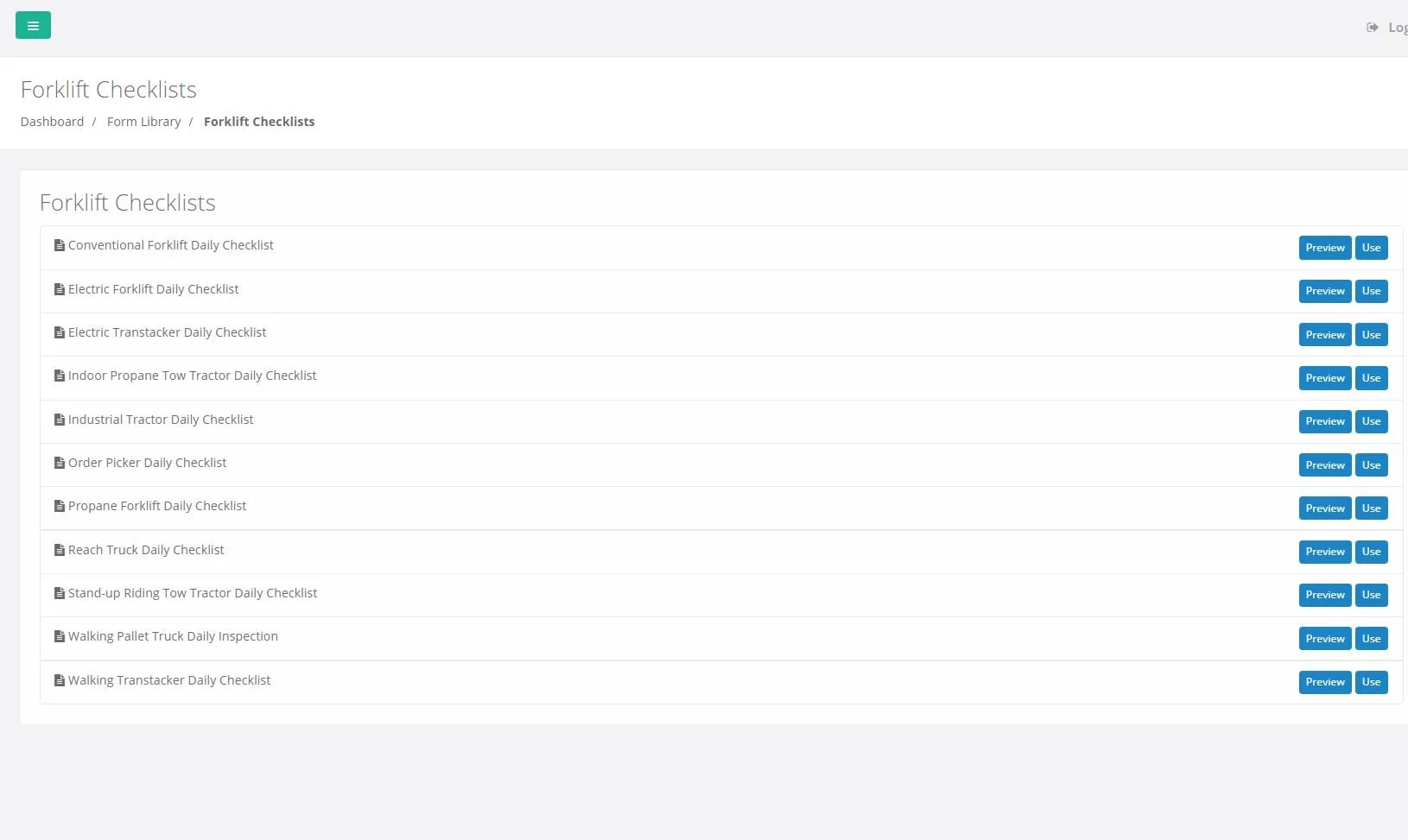Viewport: 1408px width, 840px height.
Task: Click document icon beside Walking Pallet Truck Daily Inspection
Action: pyautogui.click(x=60, y=637)
